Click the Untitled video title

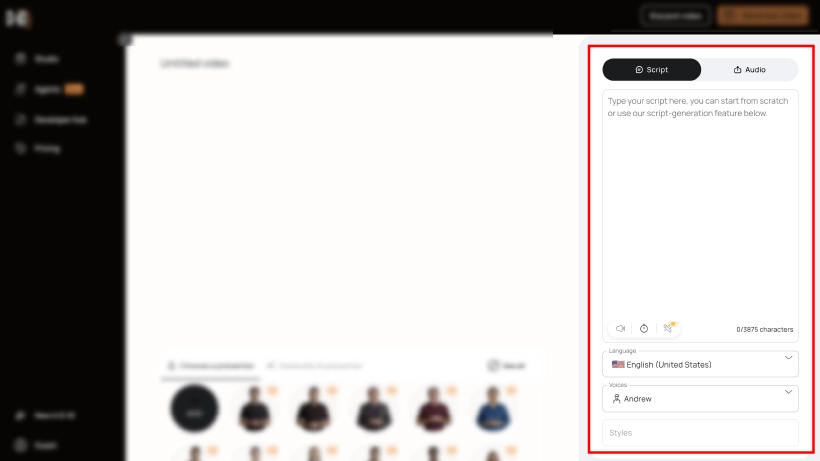(195, 63)
